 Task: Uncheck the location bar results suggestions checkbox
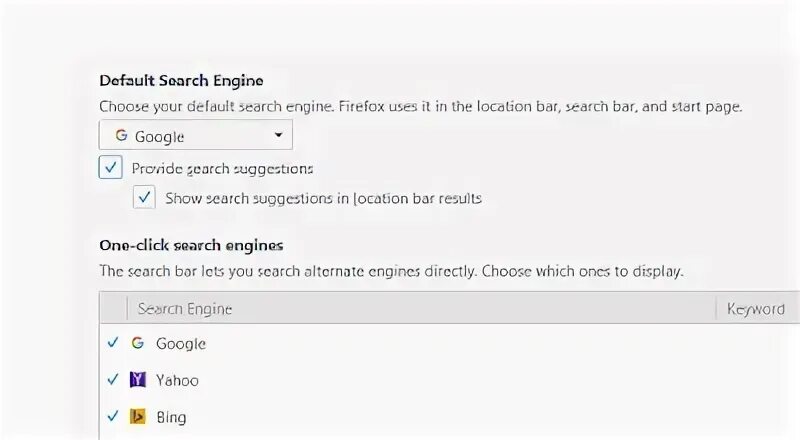tap(145, 197)
